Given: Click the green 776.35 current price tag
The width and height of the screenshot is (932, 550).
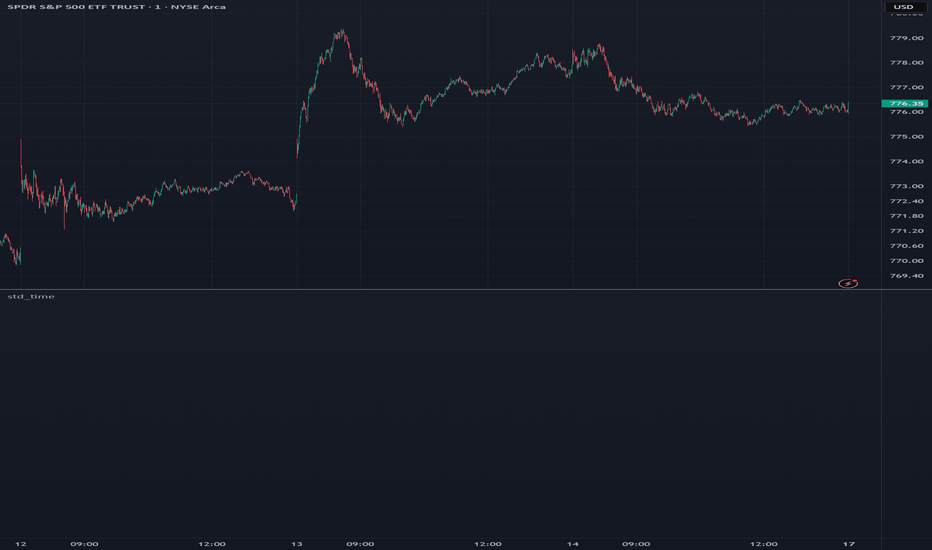Looking at the screenshot, I should click(x=905, y=103).
